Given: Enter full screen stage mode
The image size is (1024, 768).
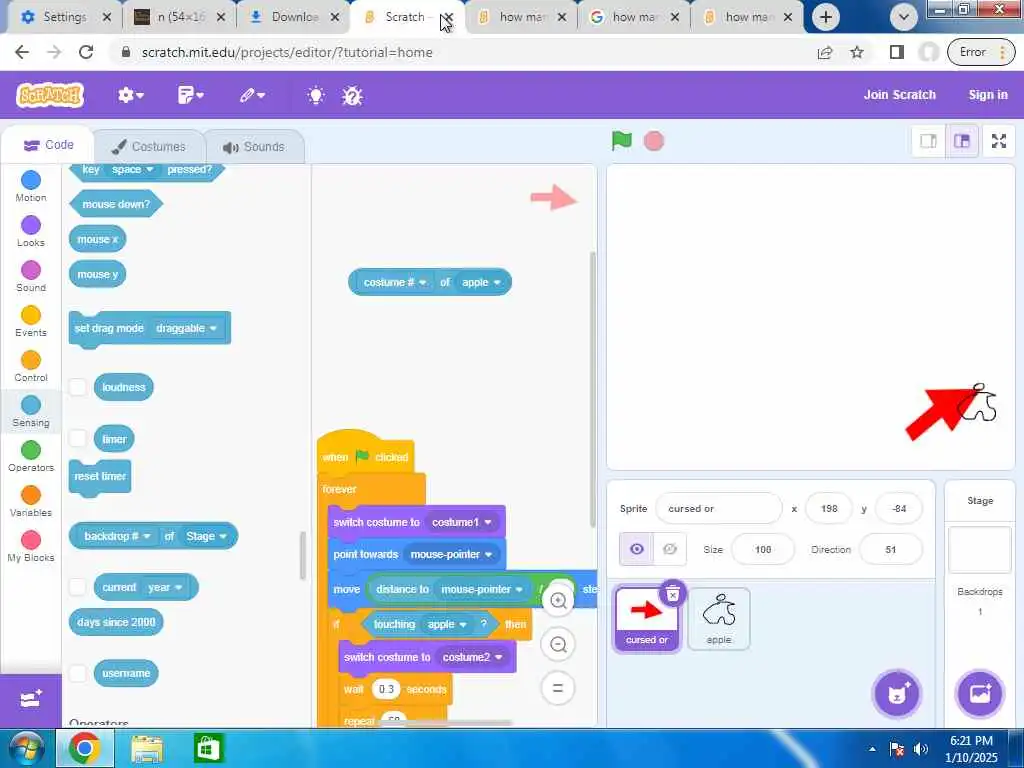Looking at the screenshot, I should 999,141.
